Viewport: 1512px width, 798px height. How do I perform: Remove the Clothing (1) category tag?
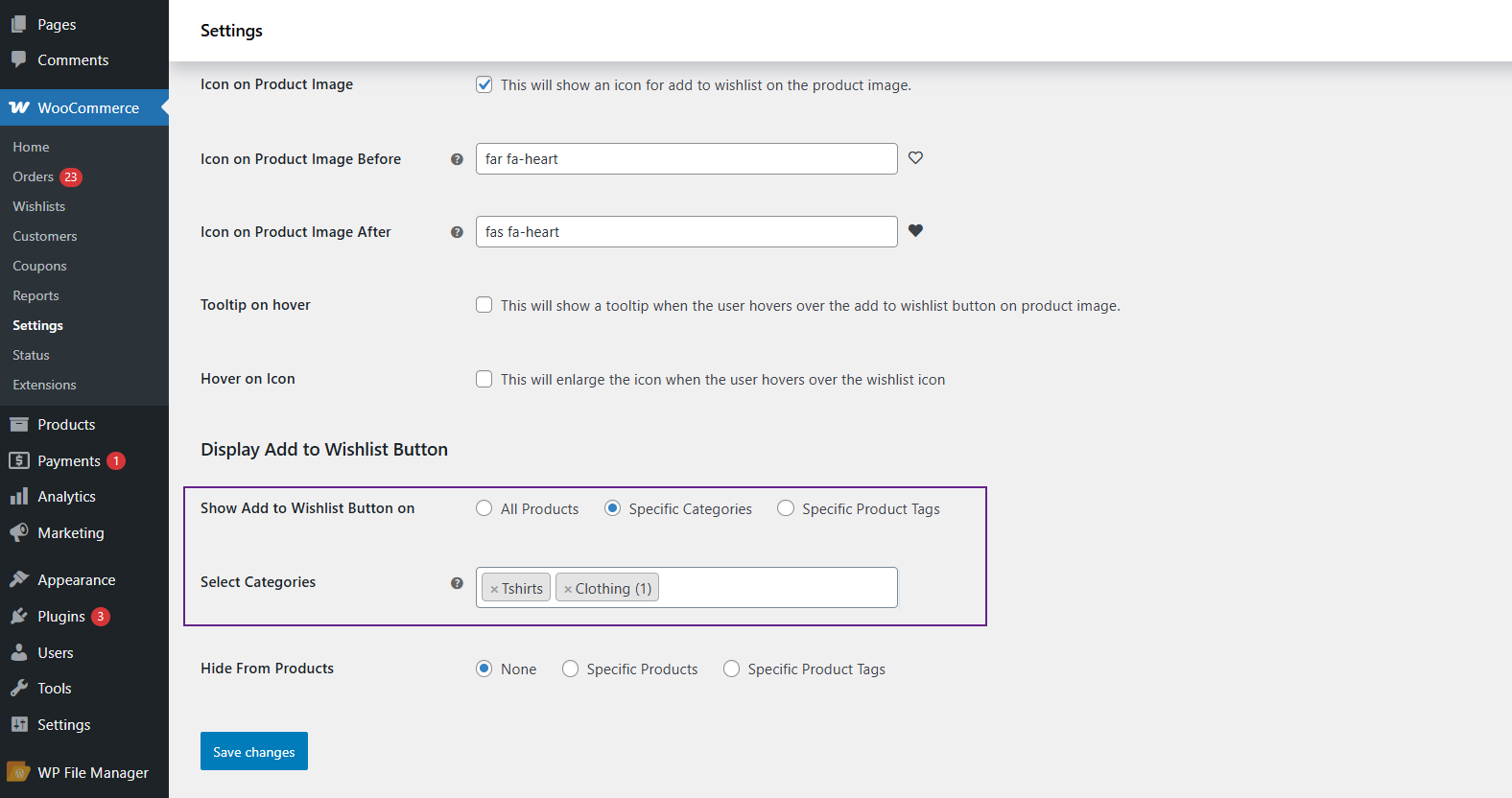tap(568, 589)
